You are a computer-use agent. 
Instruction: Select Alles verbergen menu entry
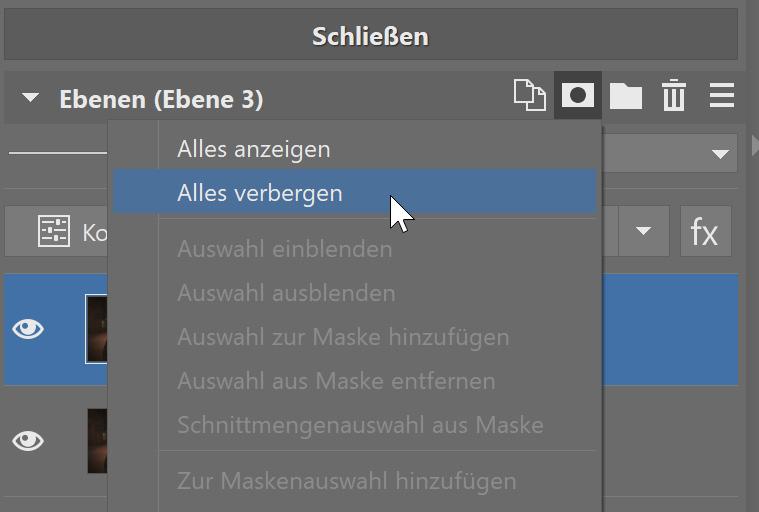coord(259,193)
